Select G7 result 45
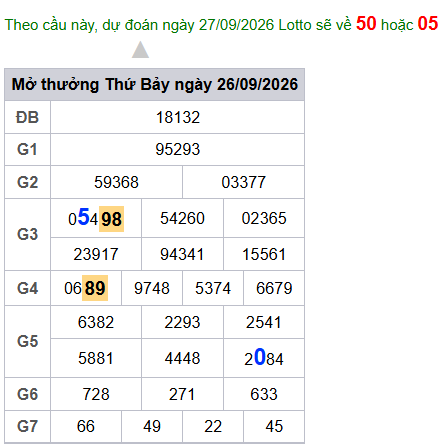 [274, 426]
